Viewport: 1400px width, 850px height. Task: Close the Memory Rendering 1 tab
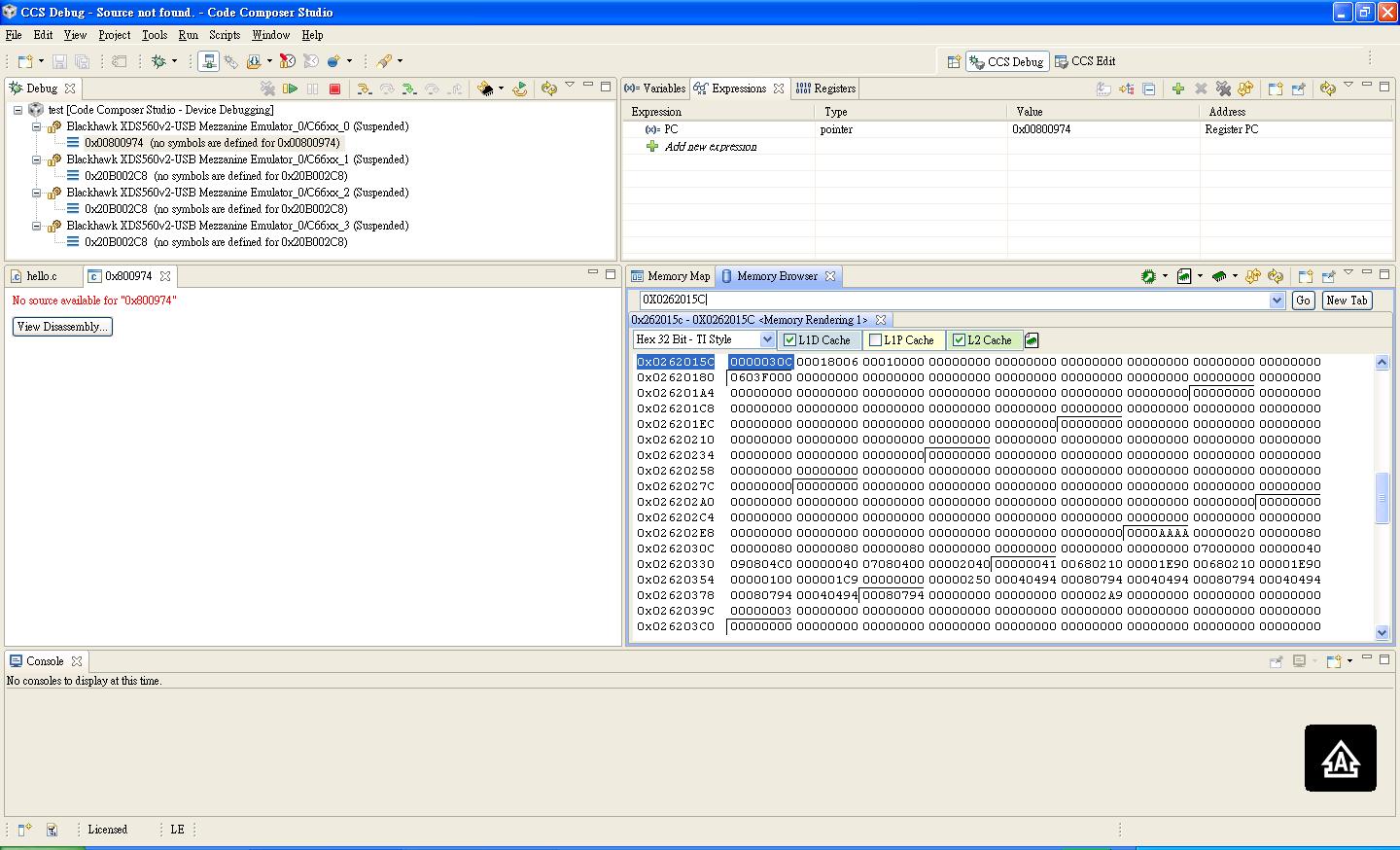click(881, 320)
